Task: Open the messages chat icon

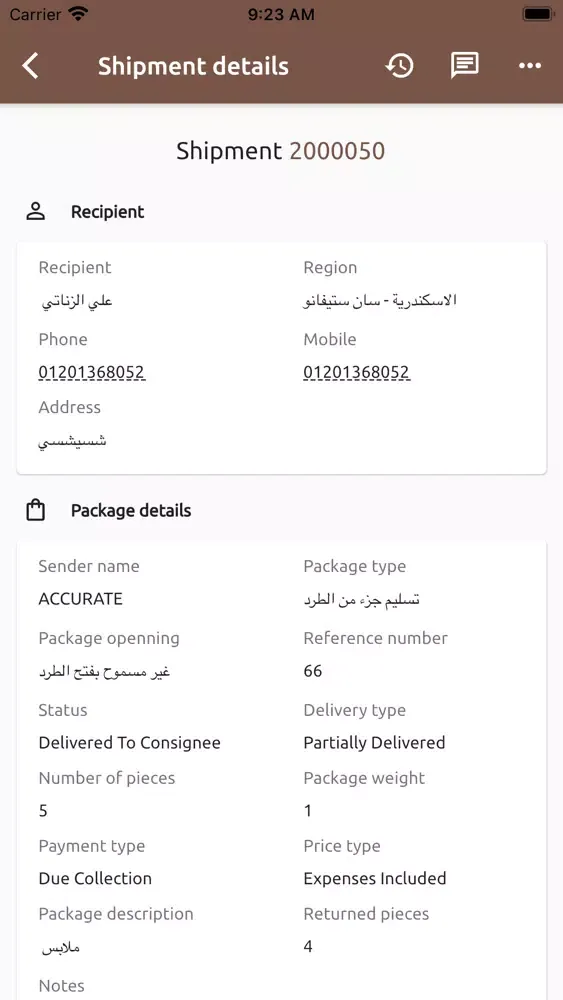Action: click(x=465, y=66)
